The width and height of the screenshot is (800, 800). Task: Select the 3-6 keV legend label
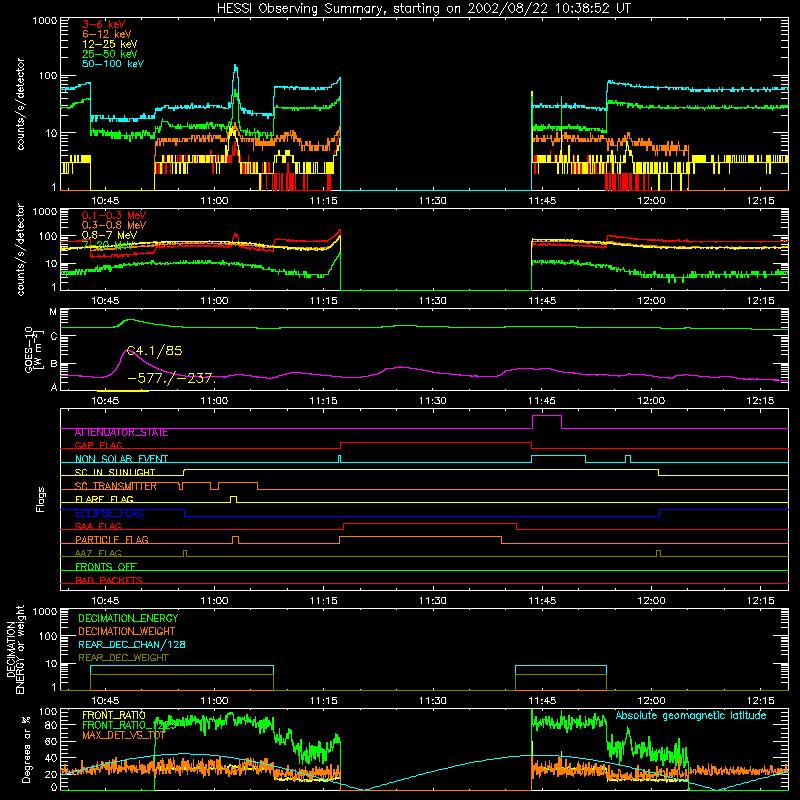103,24
